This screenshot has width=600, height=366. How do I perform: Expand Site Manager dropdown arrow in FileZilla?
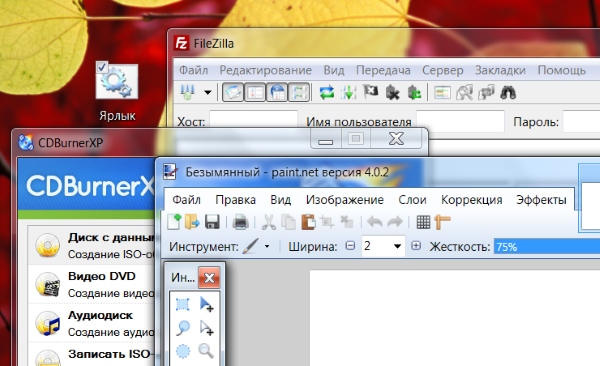[207, 93]
